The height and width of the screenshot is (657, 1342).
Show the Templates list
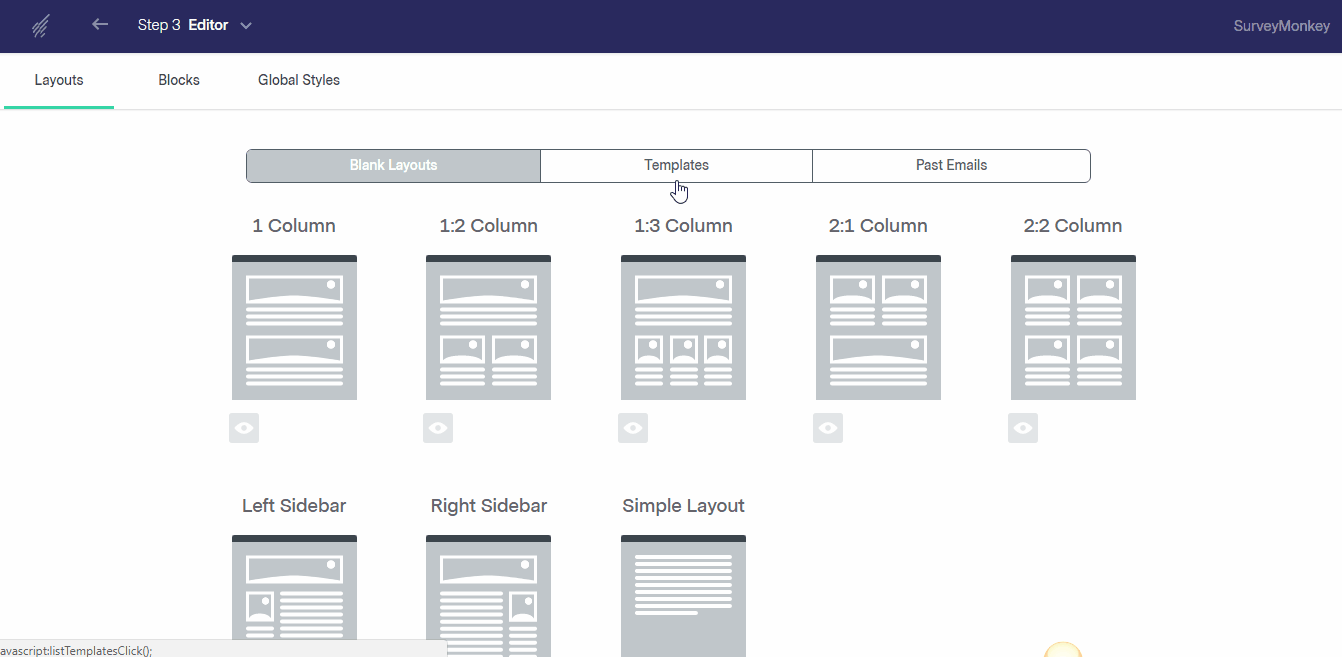point(677,166)
